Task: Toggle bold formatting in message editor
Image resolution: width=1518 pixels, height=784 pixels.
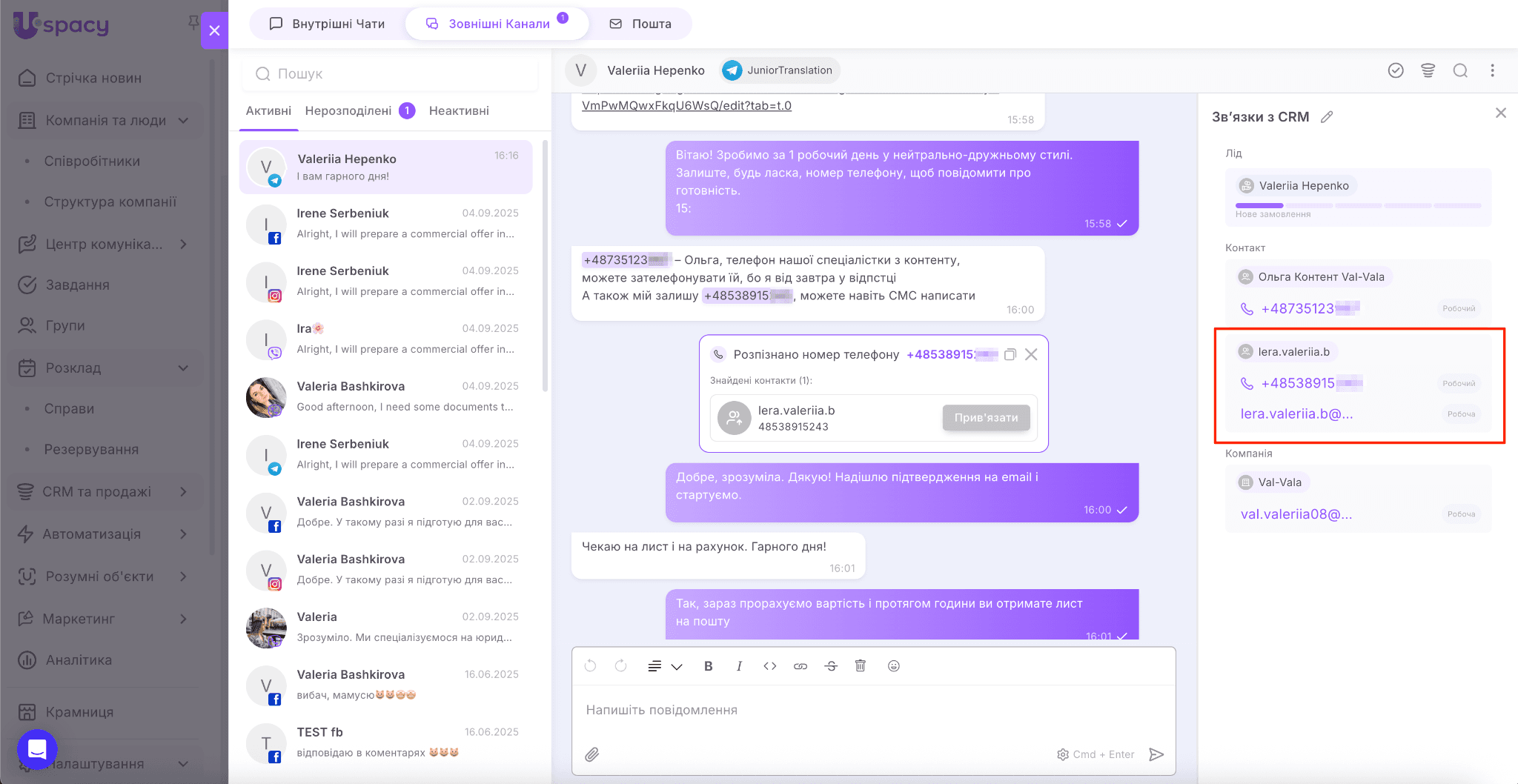Action: 708,666
